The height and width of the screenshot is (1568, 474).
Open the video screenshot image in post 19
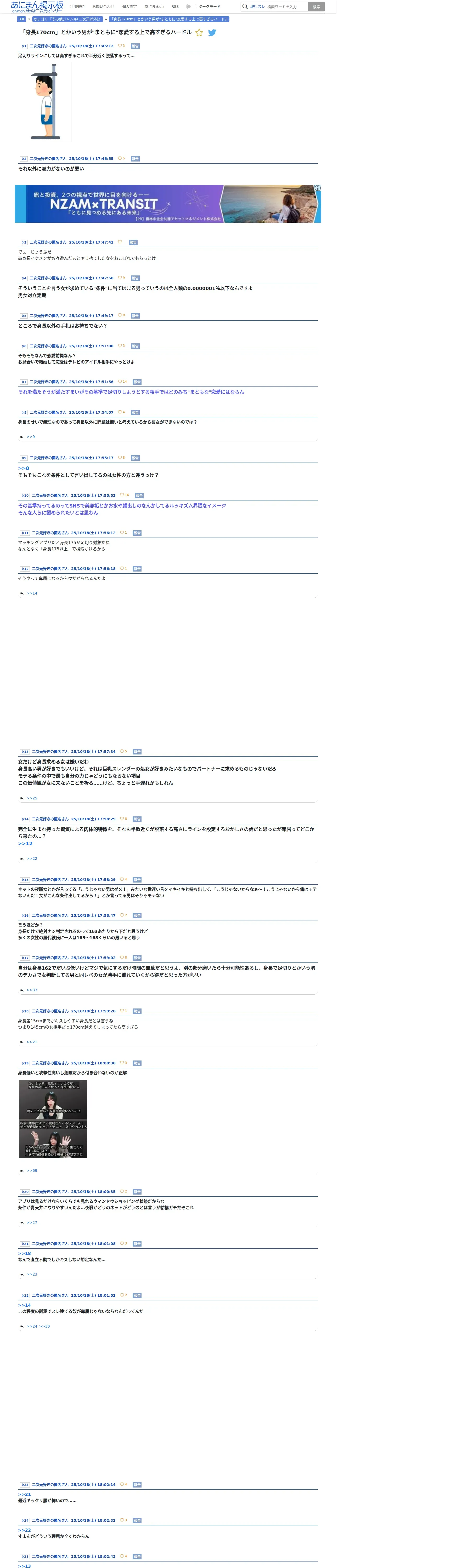(x=53, y=1119)
